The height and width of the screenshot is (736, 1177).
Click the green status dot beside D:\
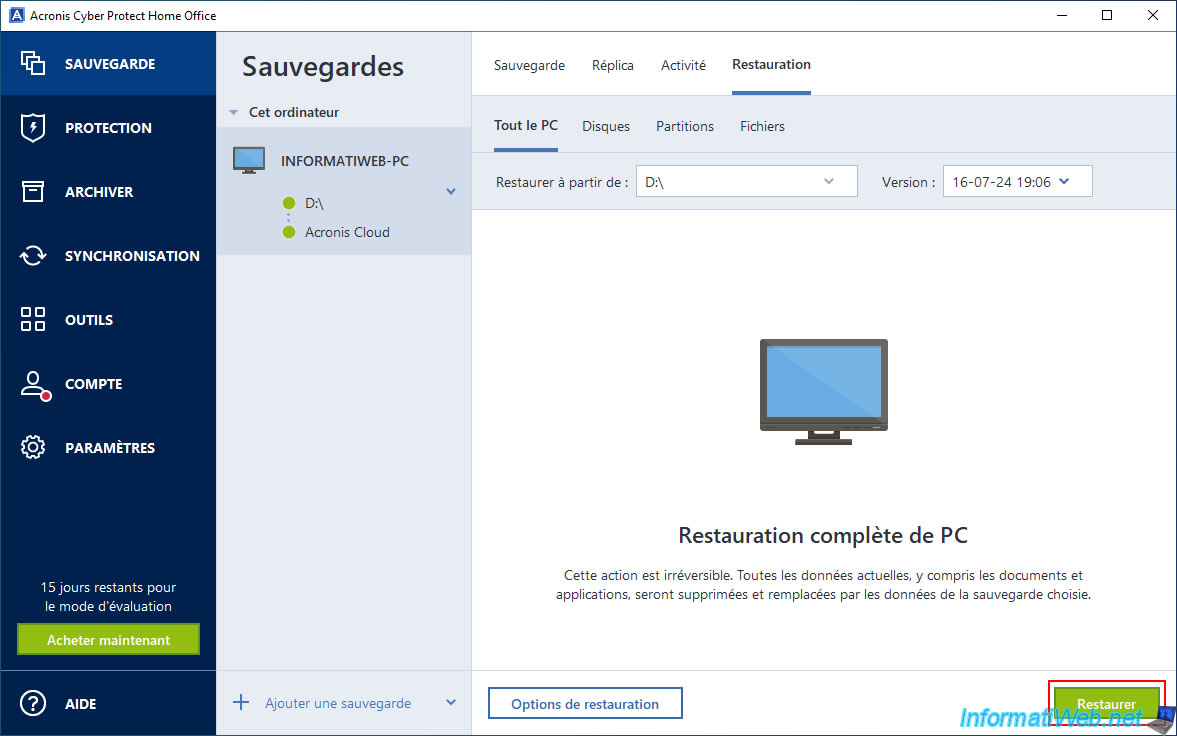(x=289, y=204)
